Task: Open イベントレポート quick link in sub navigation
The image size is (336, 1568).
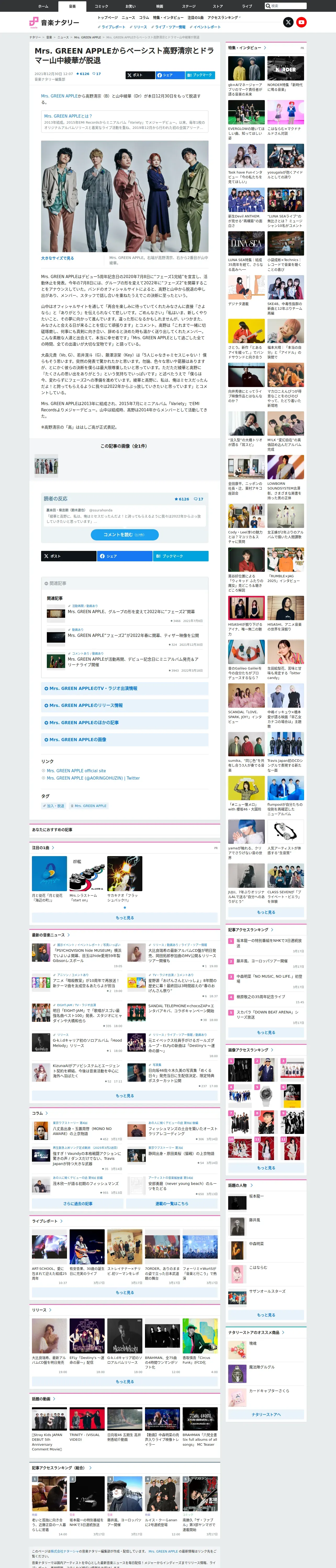Action: (205, 27)
